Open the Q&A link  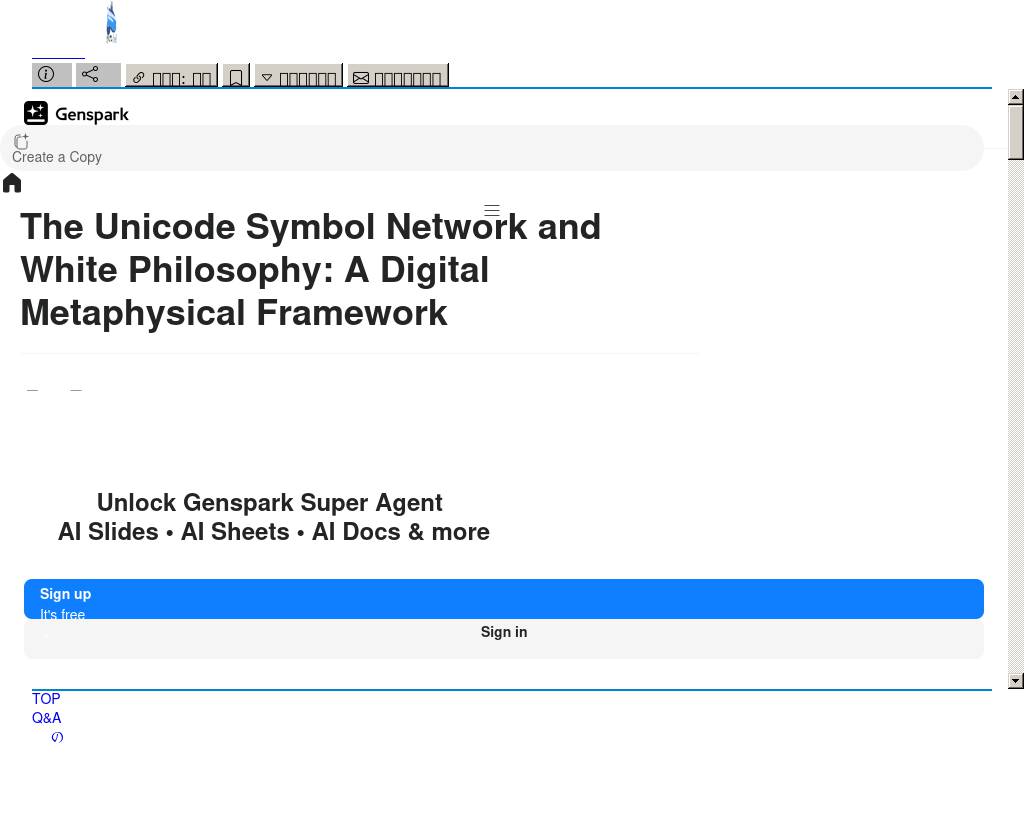pos(46,718)
